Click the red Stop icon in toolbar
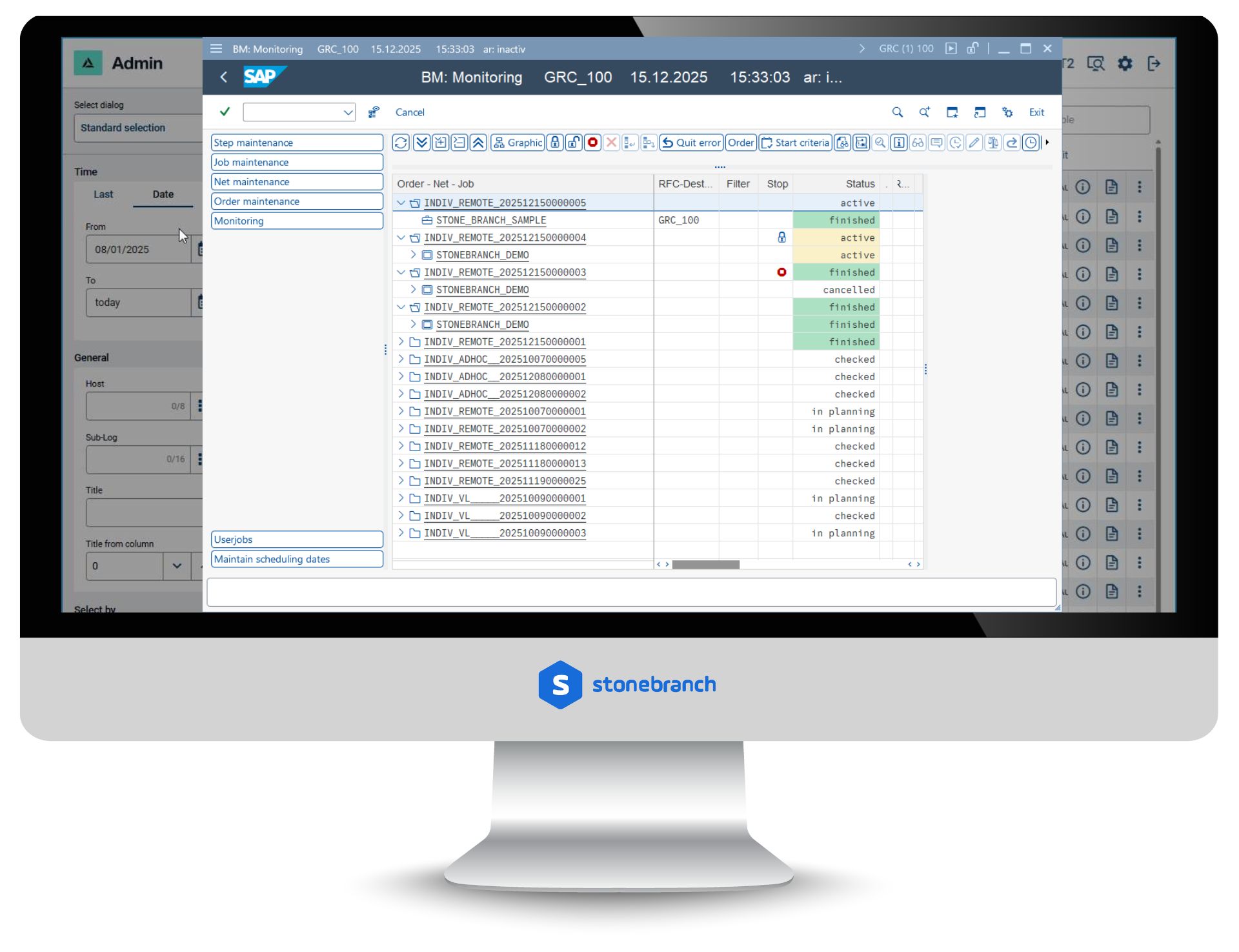Screen dimensions: 1239x952 point(592,143)
